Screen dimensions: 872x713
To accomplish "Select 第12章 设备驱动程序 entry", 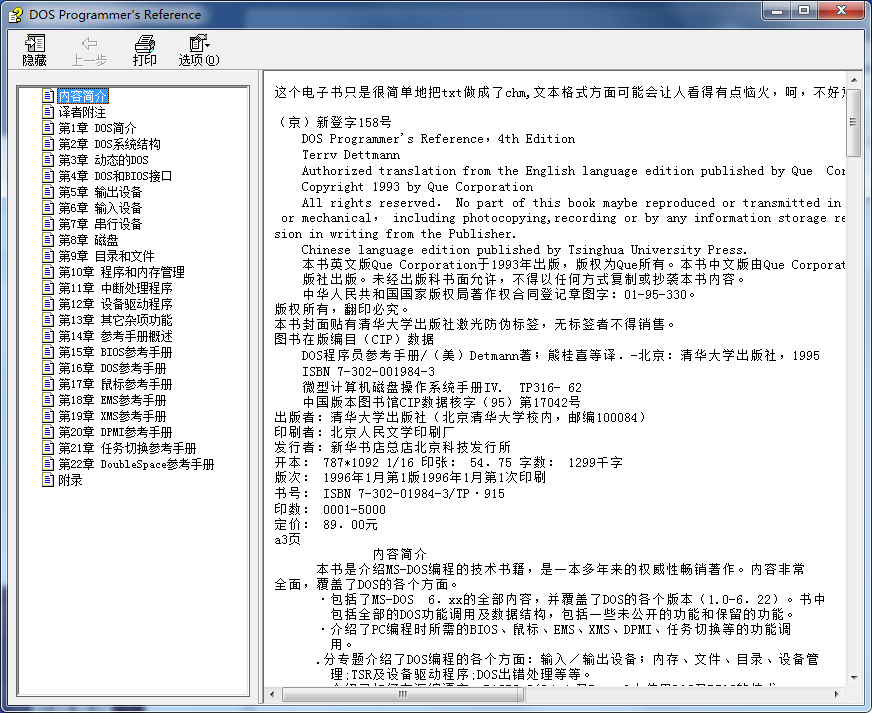I will [118, 303].
